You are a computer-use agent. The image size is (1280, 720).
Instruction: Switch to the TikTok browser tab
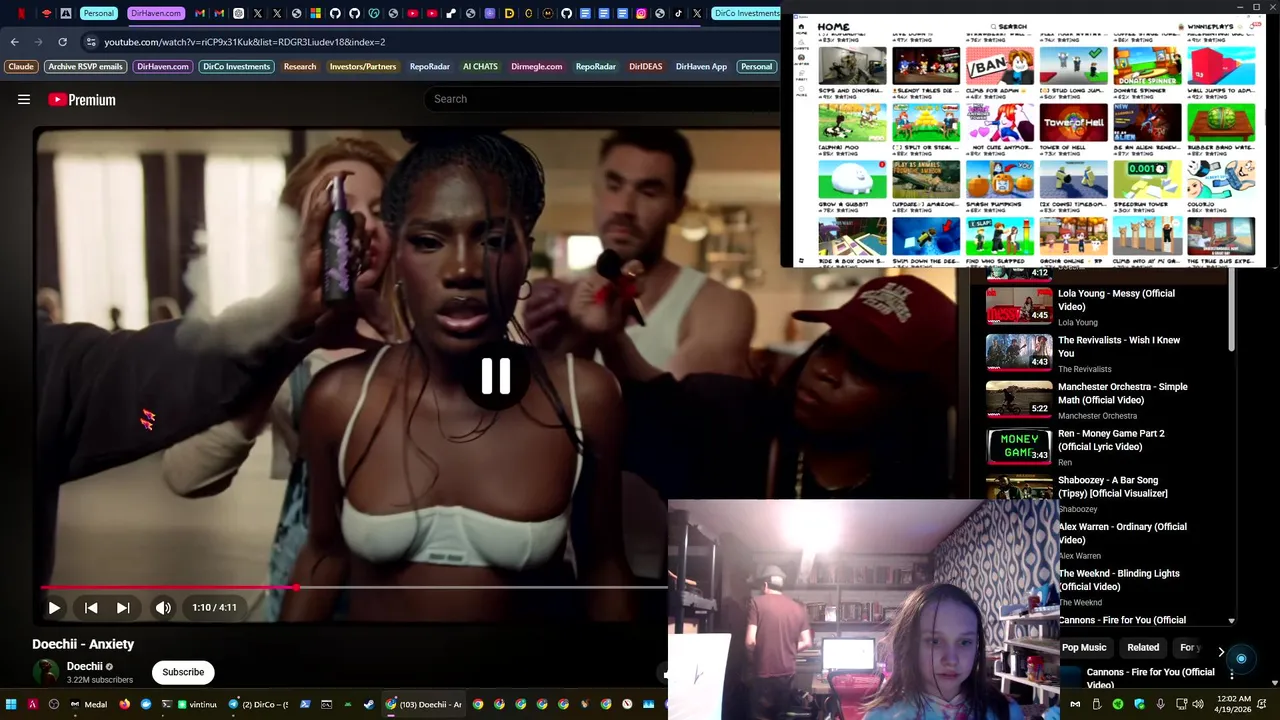[678, 13]
